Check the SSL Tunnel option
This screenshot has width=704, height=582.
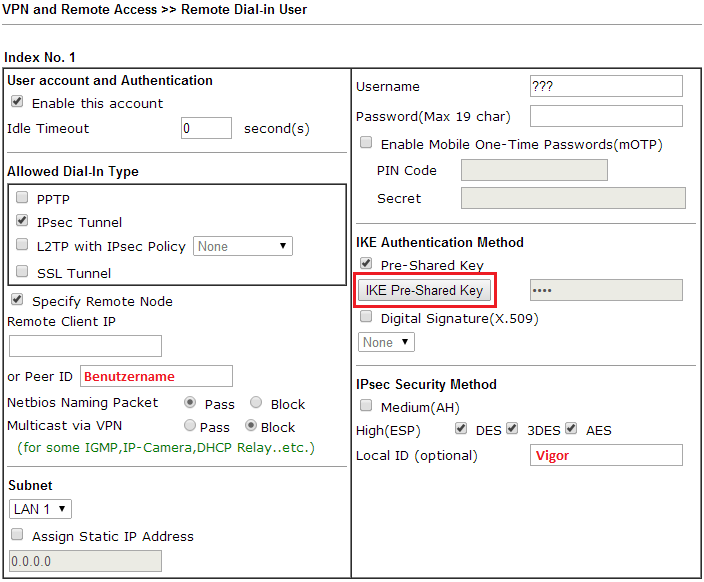click(x=22, y=271)
